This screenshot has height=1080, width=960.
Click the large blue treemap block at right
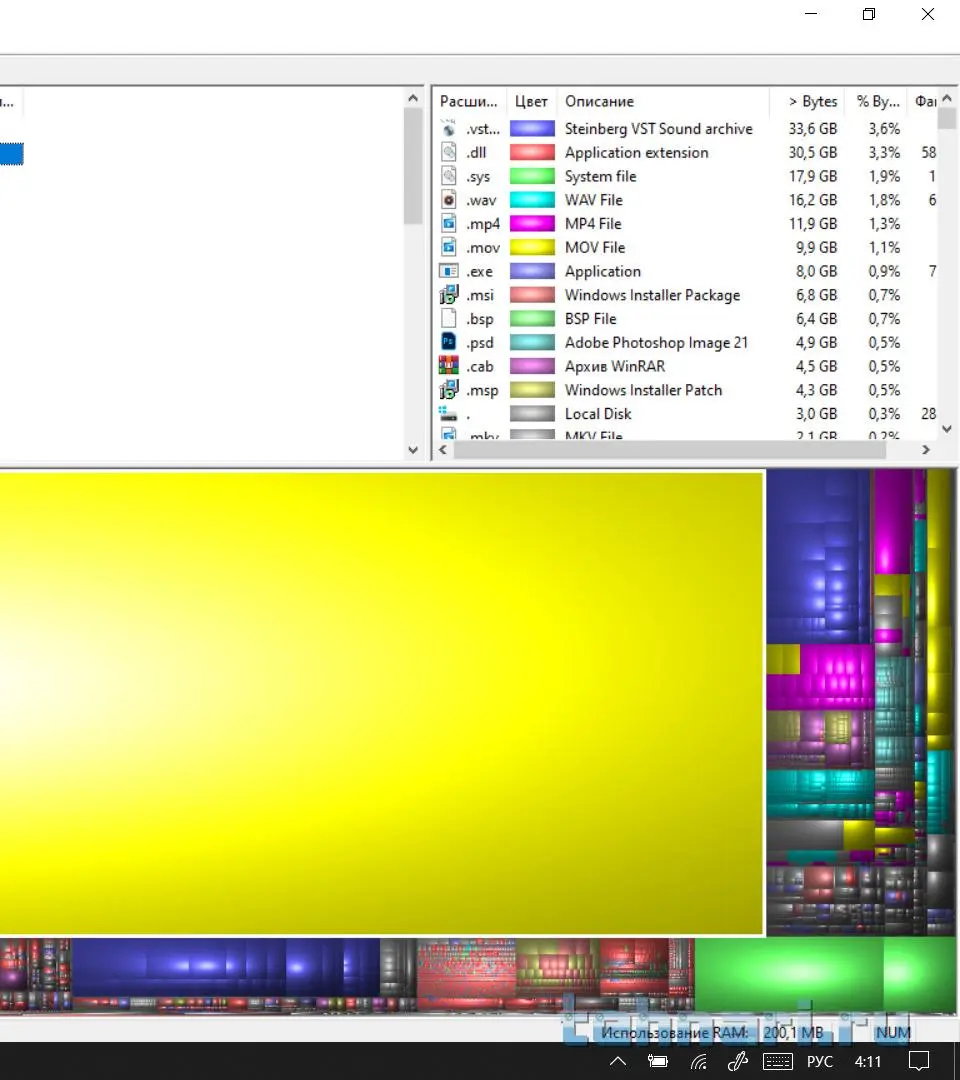tap(818, 557)
